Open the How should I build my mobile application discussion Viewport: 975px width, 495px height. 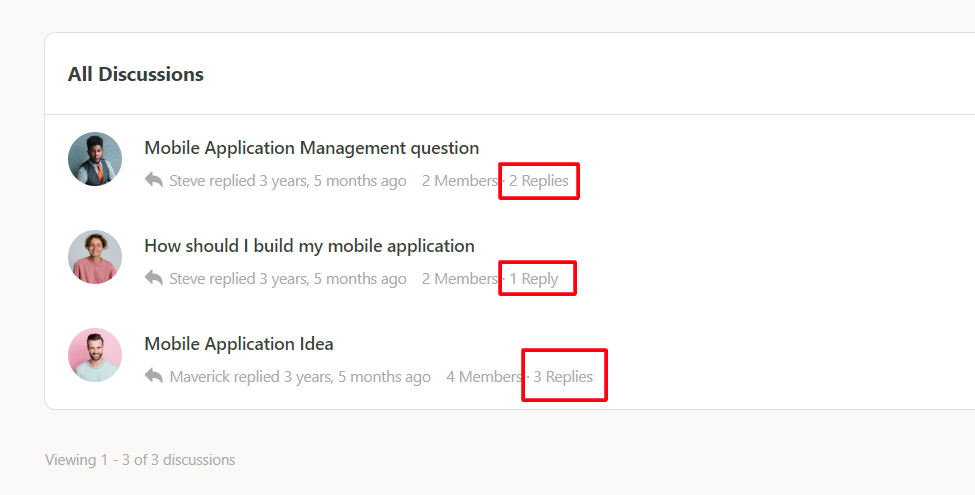coord(310,246)
